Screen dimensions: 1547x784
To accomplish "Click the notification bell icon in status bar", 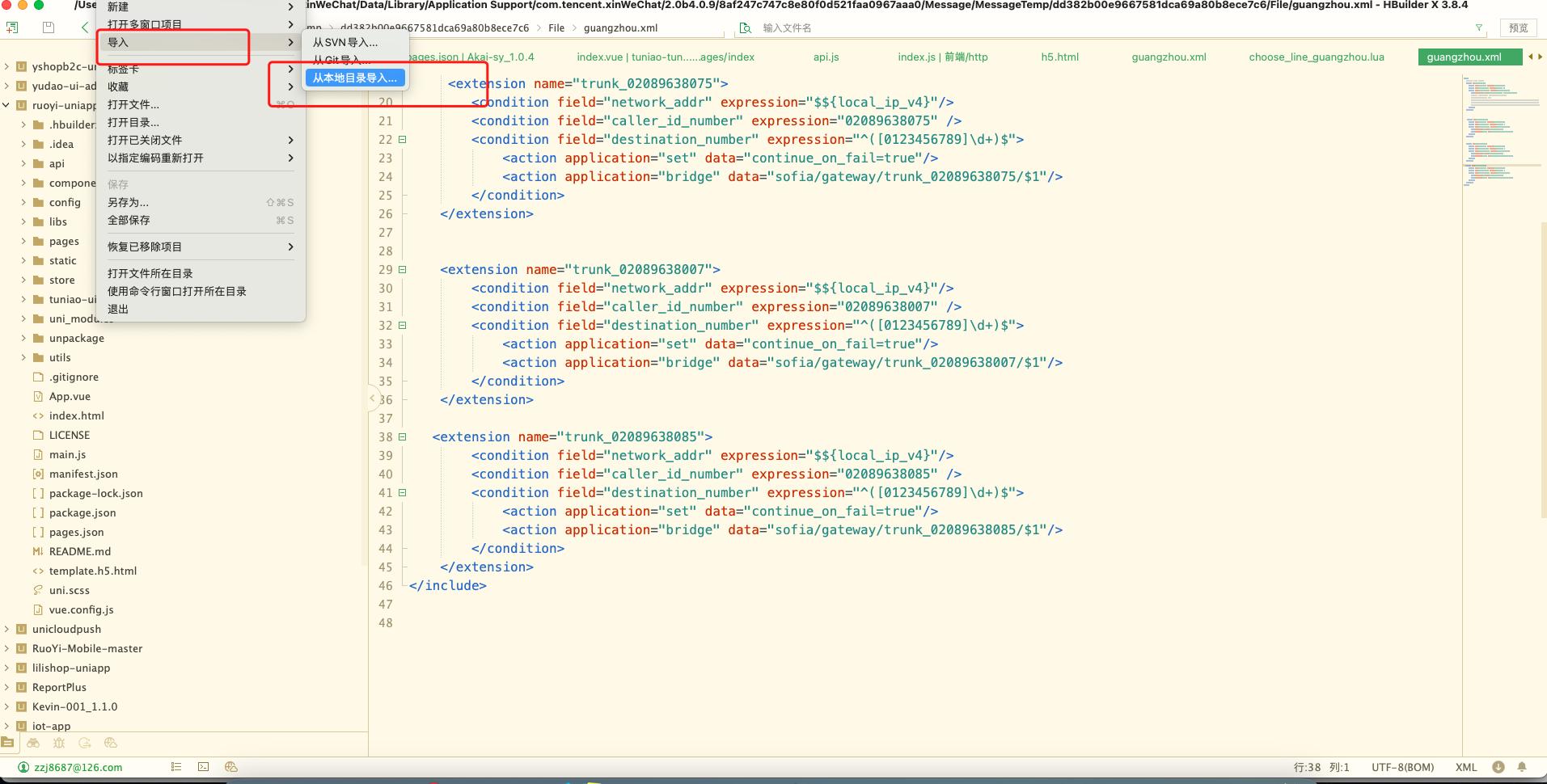I will pyautogui.click(x=1522, y=767).
